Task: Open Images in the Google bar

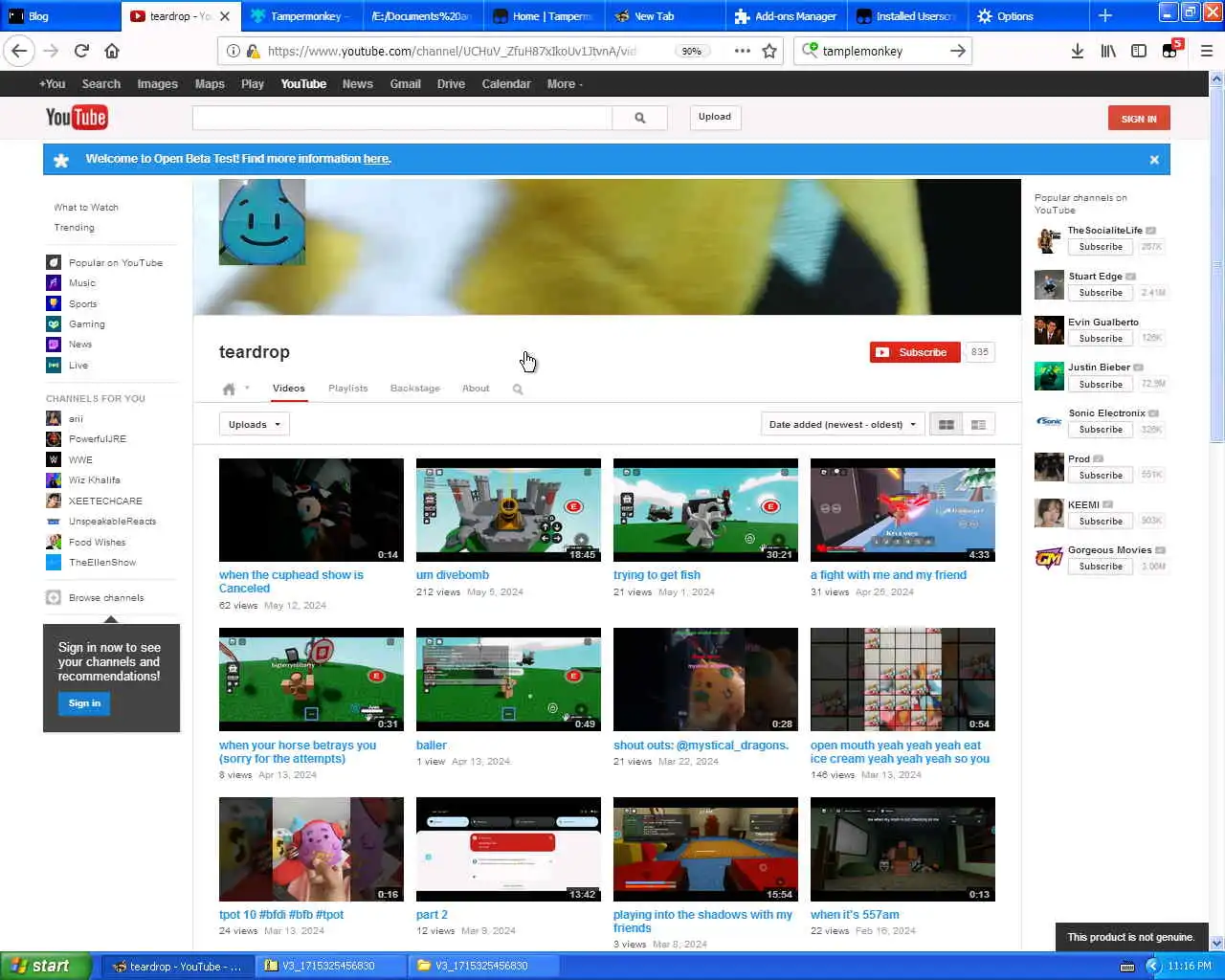Action: click(157, 84)
